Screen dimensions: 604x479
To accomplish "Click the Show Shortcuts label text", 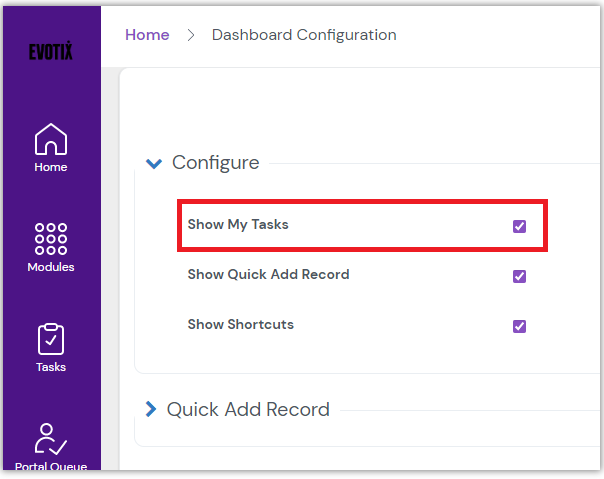I will pyautogui.click(x=240, y=325).
